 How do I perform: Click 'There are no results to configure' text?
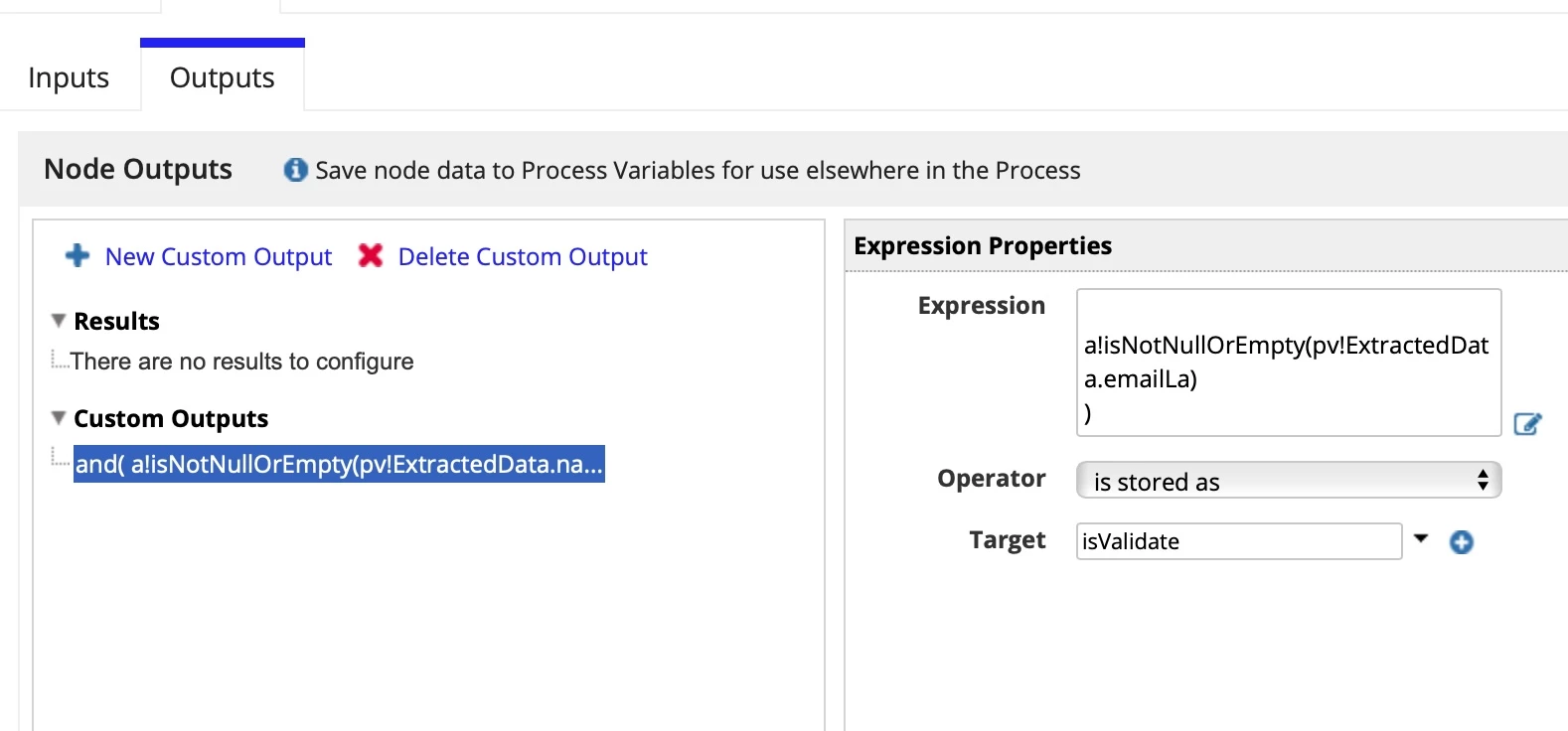click(241, 362)
